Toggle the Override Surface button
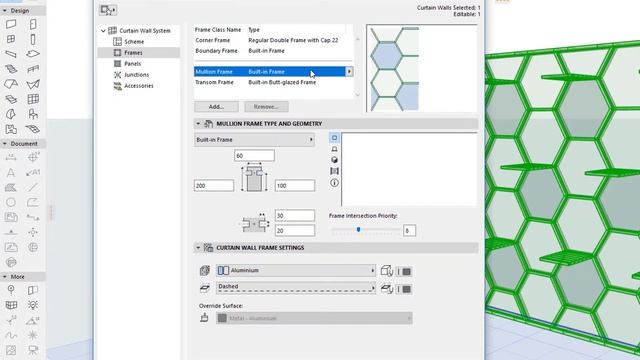Image resolution: width=640 pixels, height=360 pixels. 204,318
